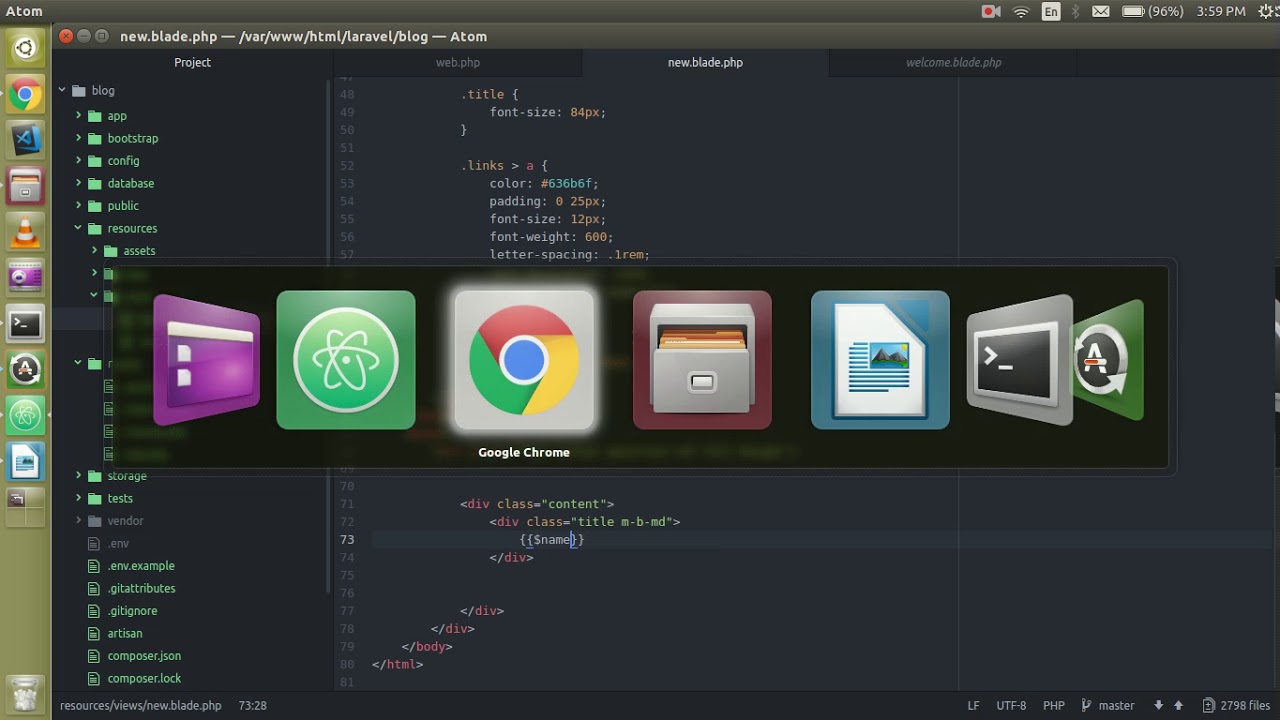
Task: Open the En keyboard layout menu
Action: [1051, 12]
